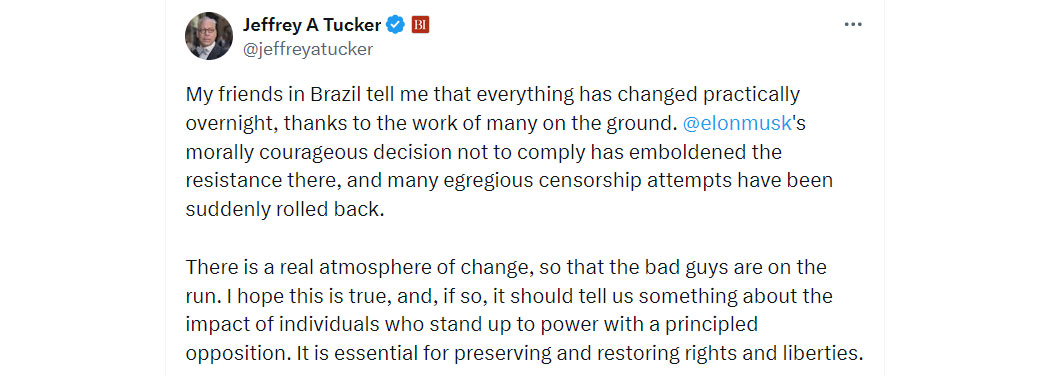Open the three-dot More options menu
The width and height of the screenshot is (1050, 376).
(x=852, y=24)
